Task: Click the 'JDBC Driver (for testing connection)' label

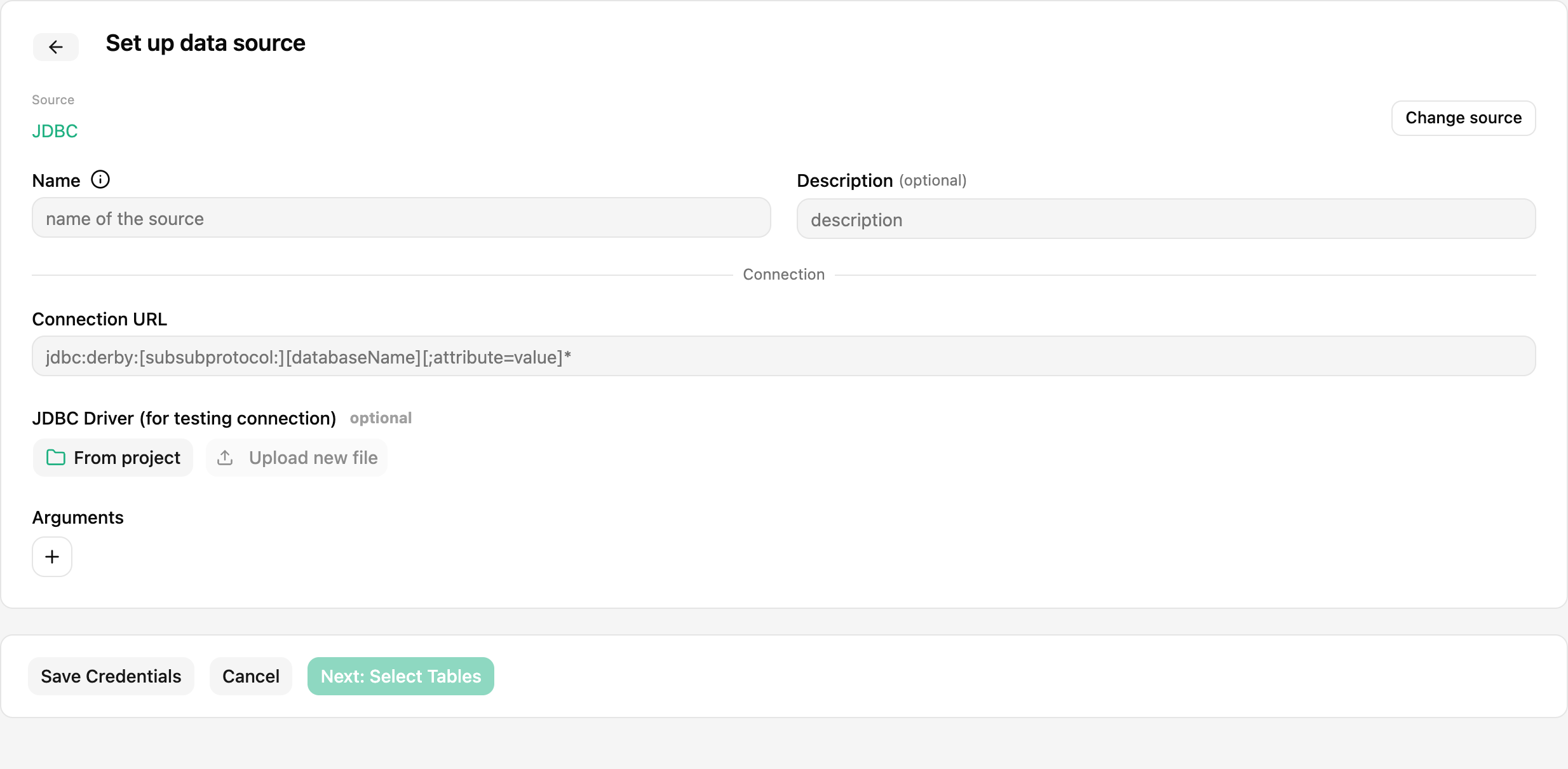Action: click(184, 418)
